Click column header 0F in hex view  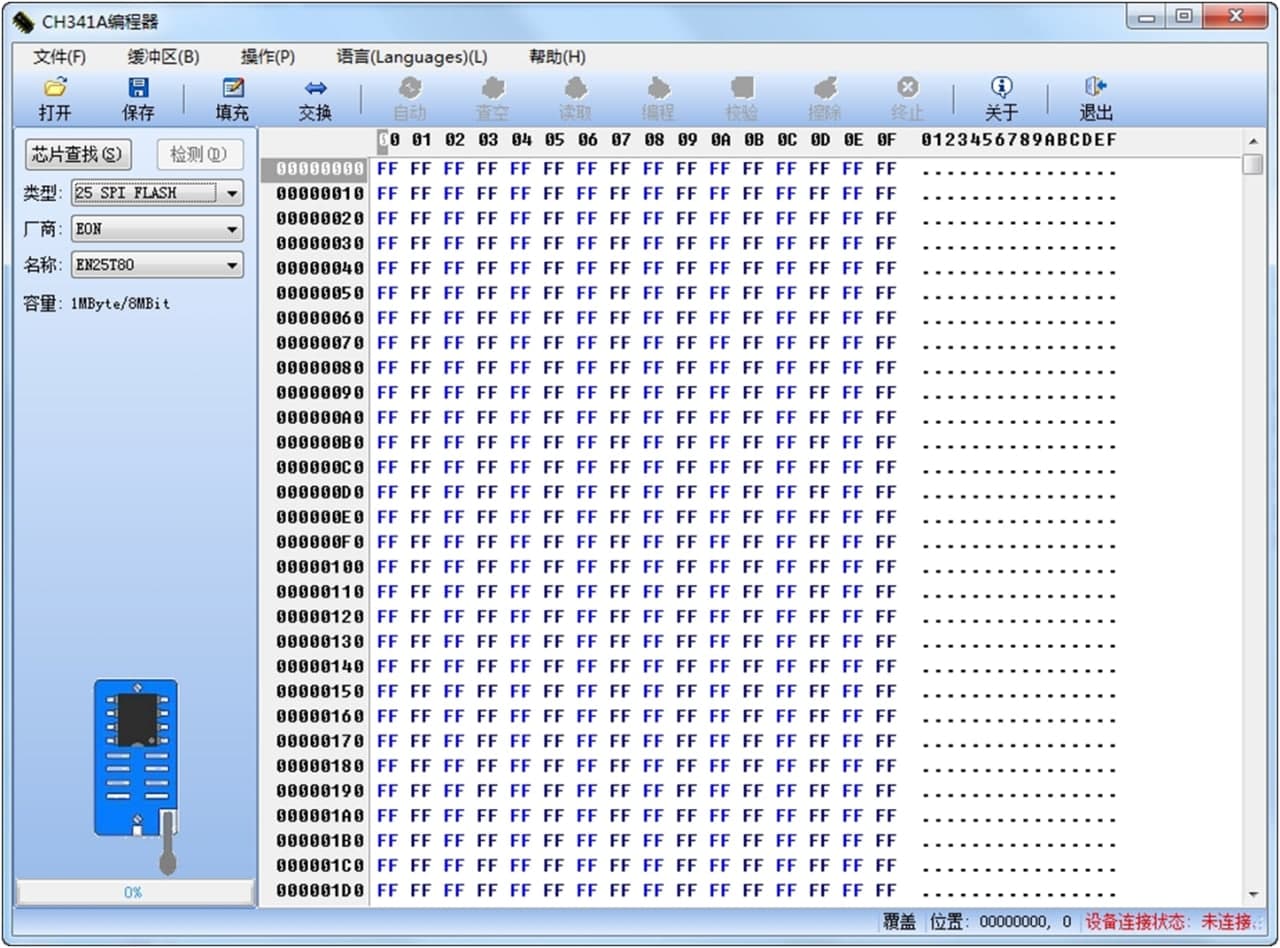pyautogui.click(x=886, y=141)
